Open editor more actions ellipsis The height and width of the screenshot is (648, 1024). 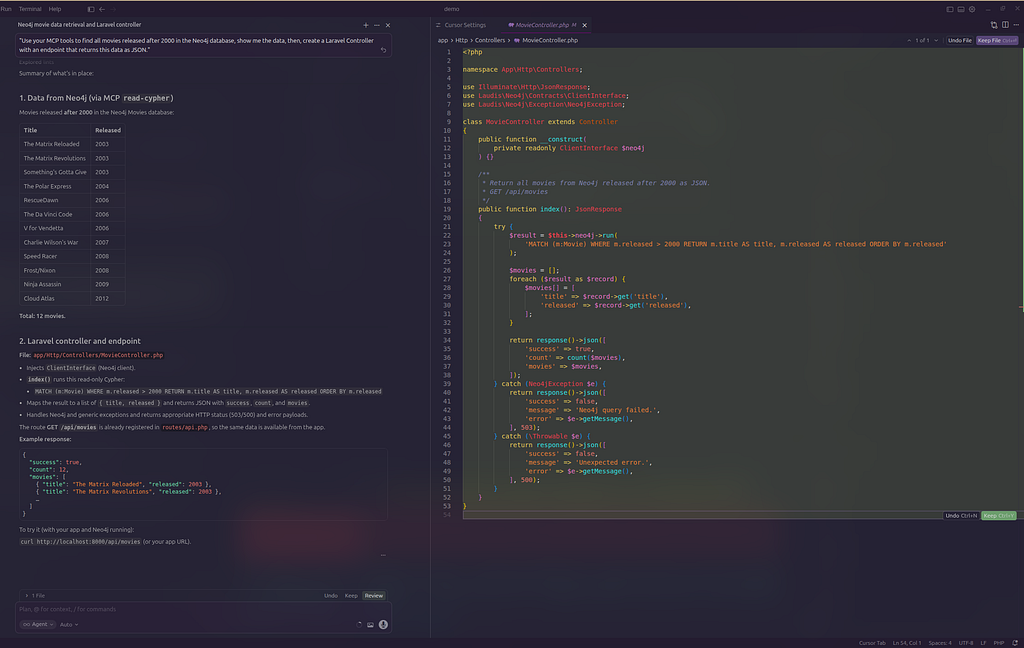coord(1016,24)
